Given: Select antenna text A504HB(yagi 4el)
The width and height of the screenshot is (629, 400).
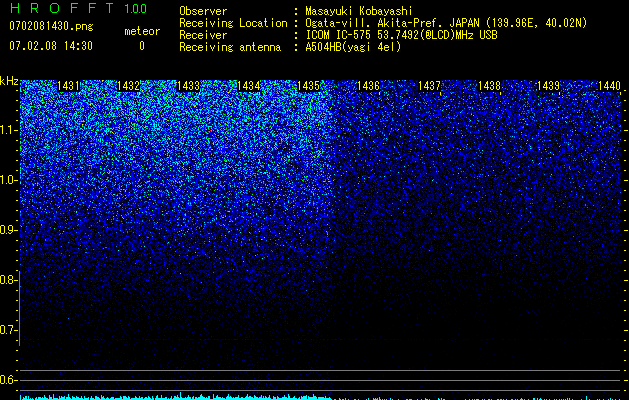Looking at the screenshot, I should (353, 47).
